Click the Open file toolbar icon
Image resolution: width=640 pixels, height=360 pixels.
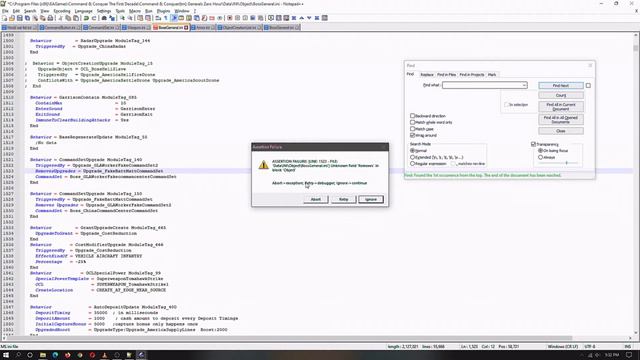[12, 18]
